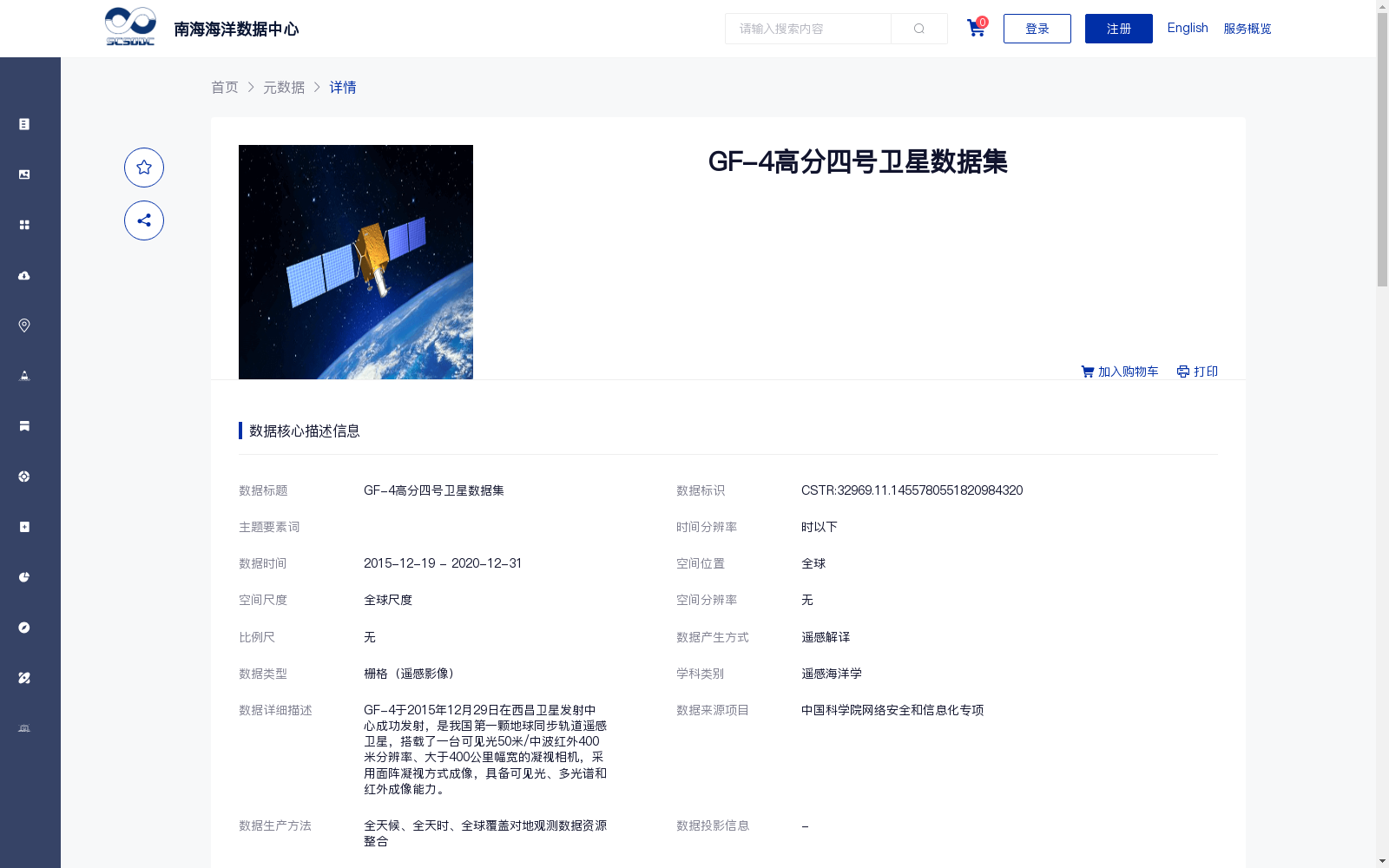The width and height of the screenshot is (1389, 868).
Task: Run search with the magnifier icon
Action: (x=918, y=28)
